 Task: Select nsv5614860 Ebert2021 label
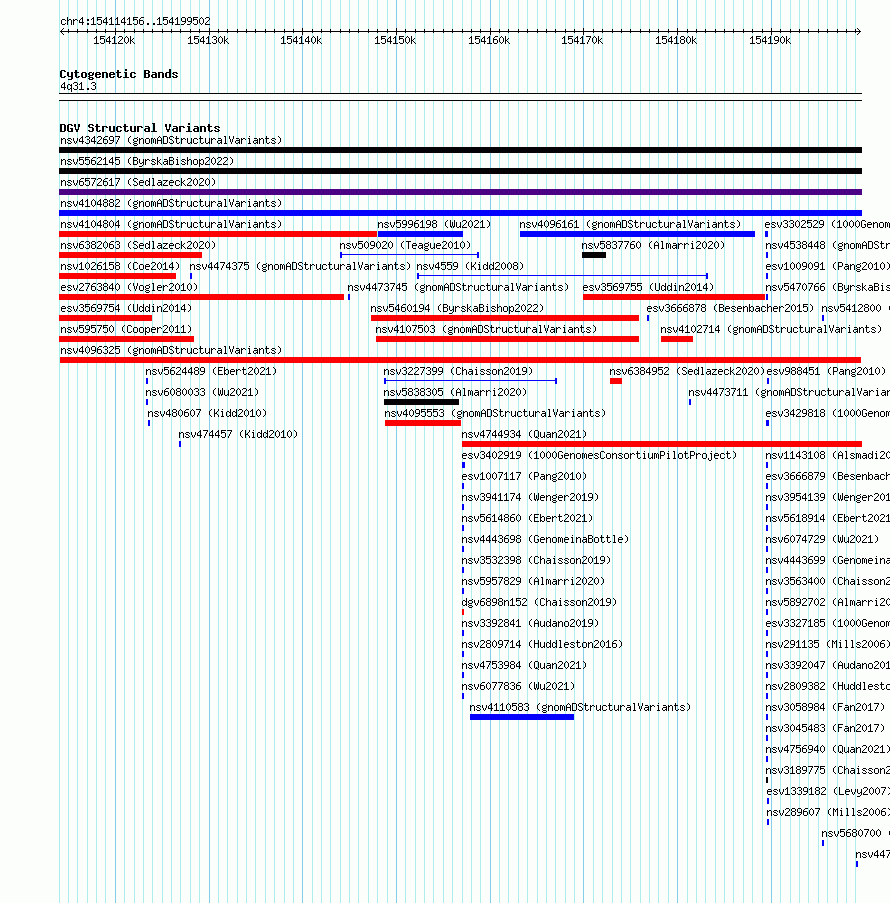pos(527,519)
